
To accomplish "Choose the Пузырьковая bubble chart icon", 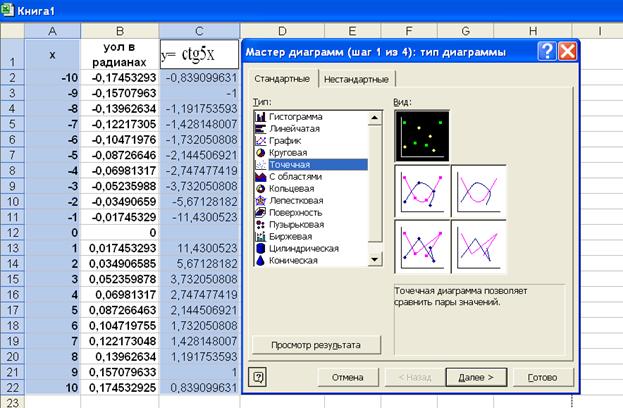I will [261, 224].
